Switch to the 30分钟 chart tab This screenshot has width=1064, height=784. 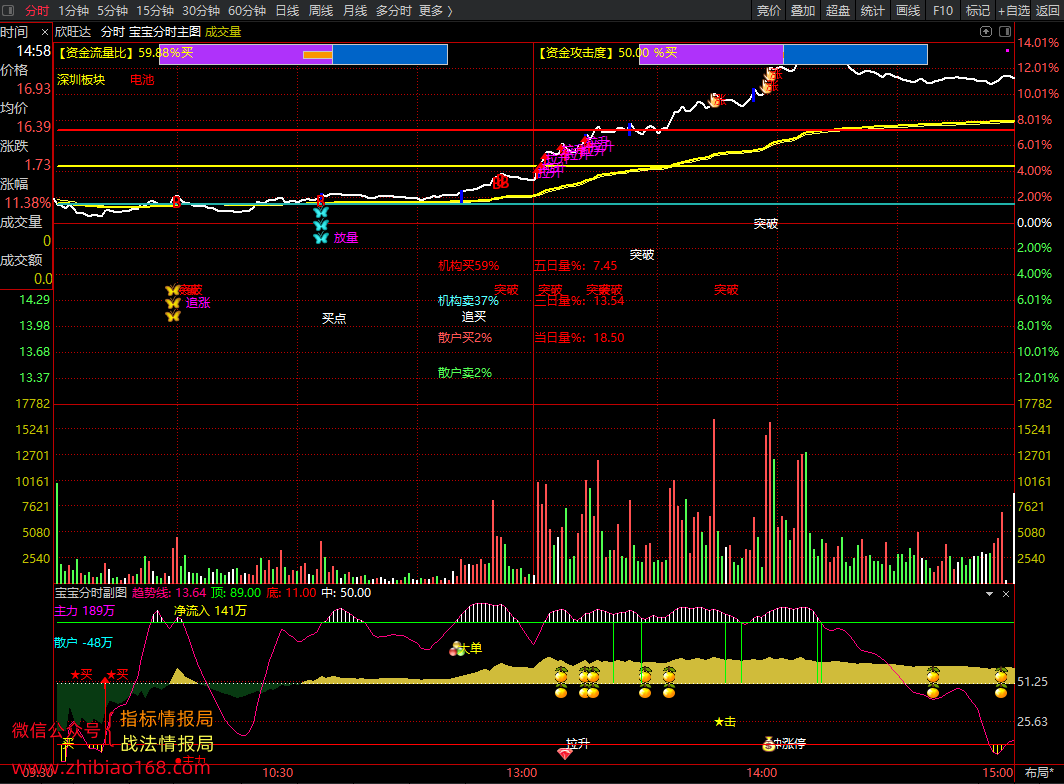coord(201,10)
